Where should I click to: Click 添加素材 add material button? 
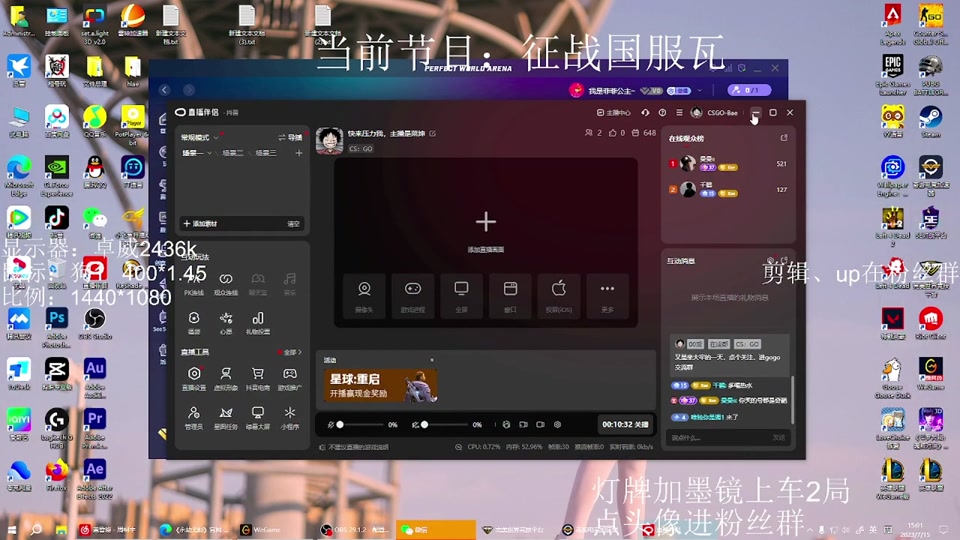click(201, 223)
